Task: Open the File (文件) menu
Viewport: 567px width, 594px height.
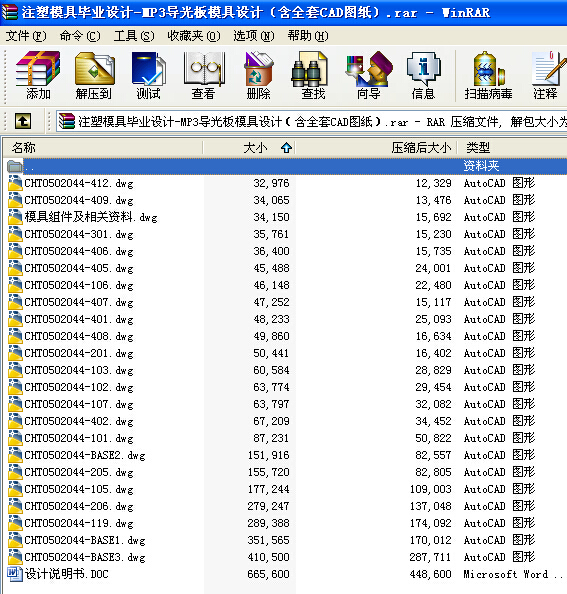Action: 26,36
